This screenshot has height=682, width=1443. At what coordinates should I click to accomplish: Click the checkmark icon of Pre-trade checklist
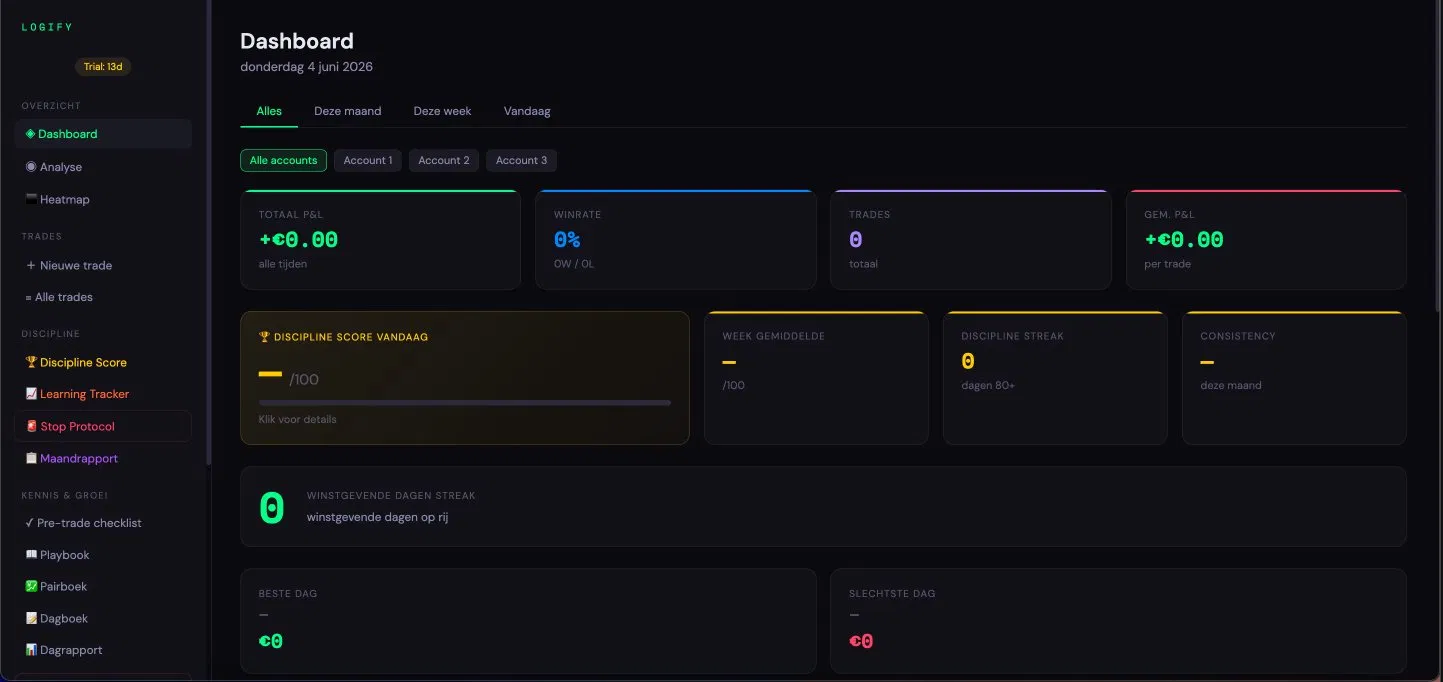[30, 523]
